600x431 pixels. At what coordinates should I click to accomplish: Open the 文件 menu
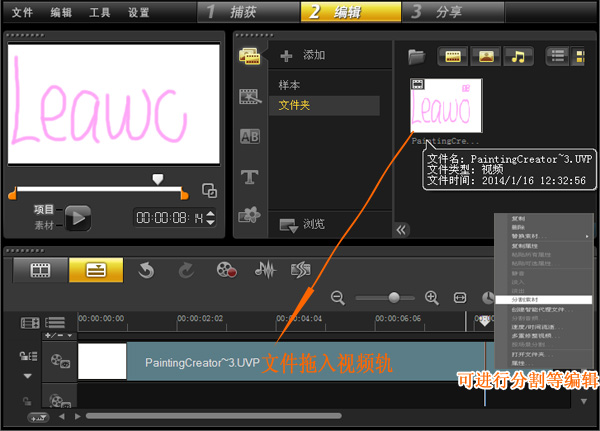click(x=22, y=13)
